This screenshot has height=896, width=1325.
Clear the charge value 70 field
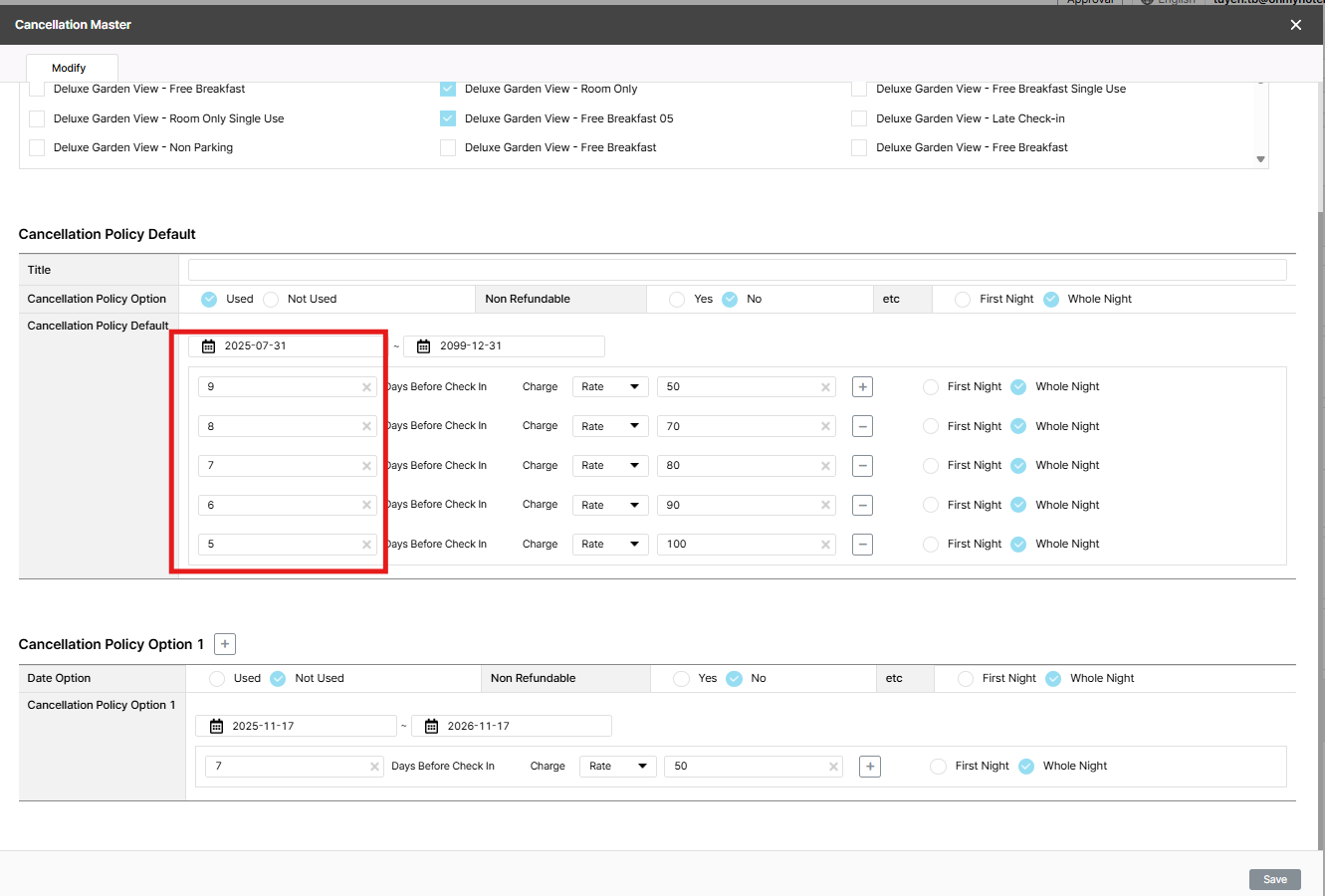click(825, 427)
